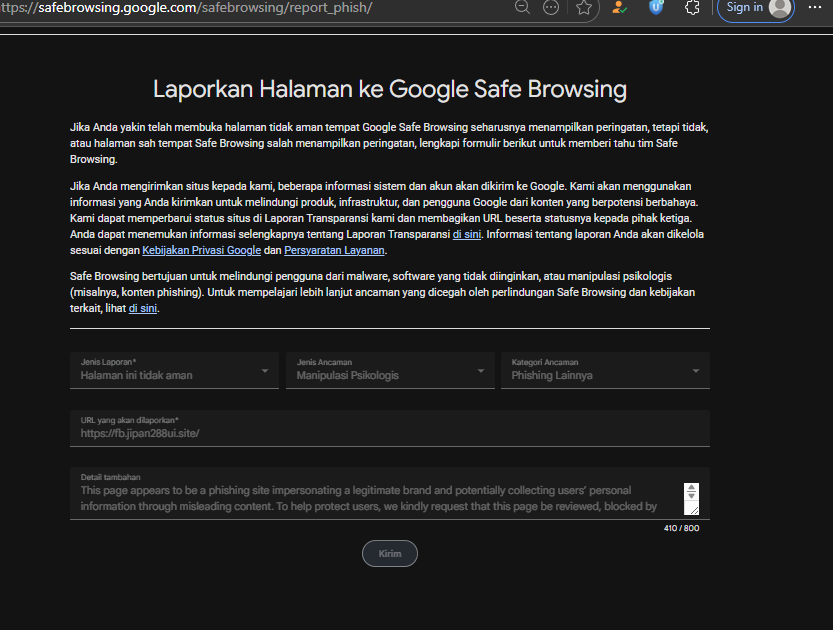Click the 410 / 800 character counter
833x630 pixels.
point(681,528)
